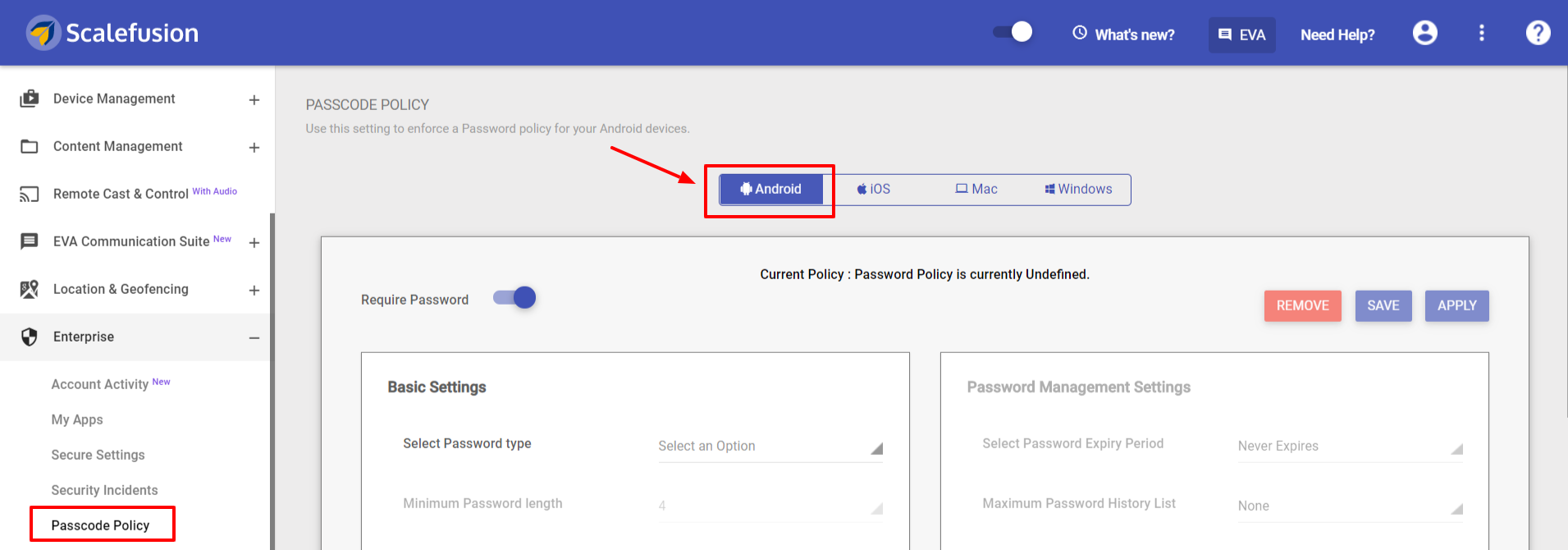The height and width of the screenshot is (550, 1568).
Task: Switch to the Mac platform tab
Action: click(x=976, y=189)
